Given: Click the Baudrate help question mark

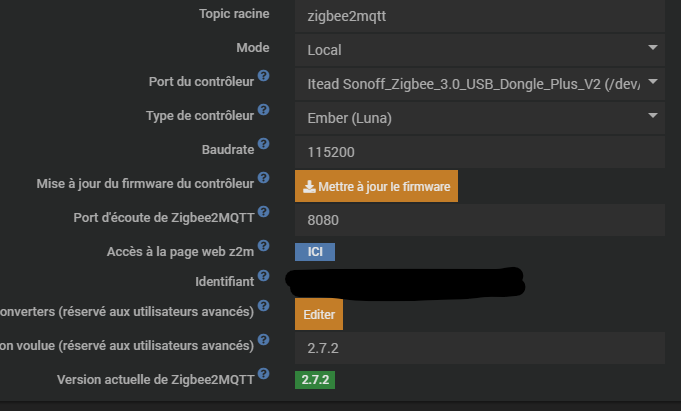Looking at the screenshot, I should (x=264, y=145).
